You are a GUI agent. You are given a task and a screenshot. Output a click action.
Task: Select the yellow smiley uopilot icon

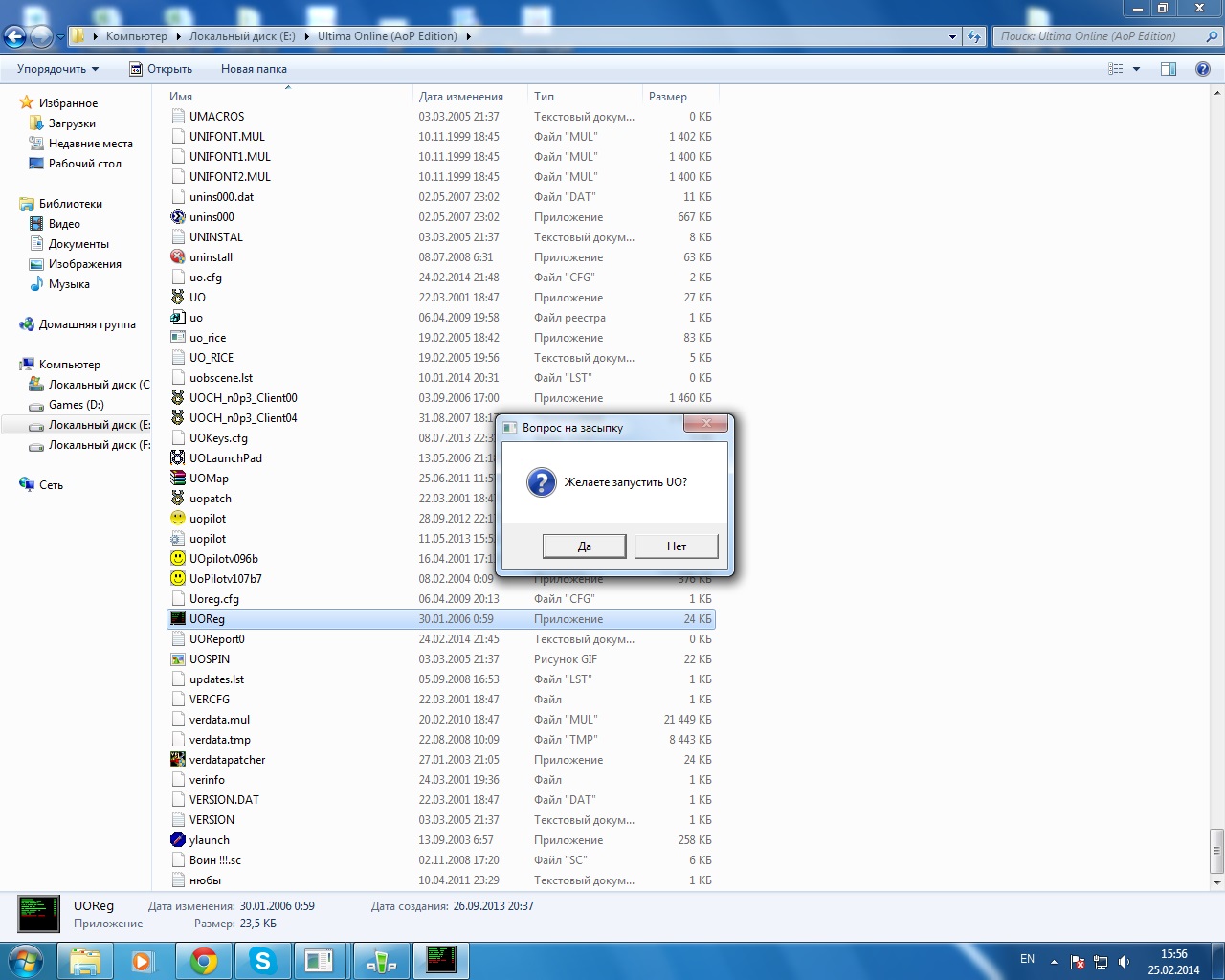178,519
